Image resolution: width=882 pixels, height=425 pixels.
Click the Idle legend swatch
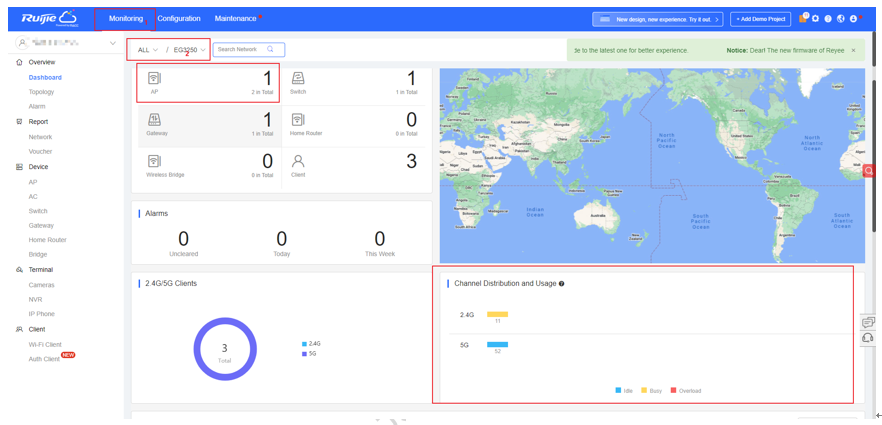click(618, 390)
